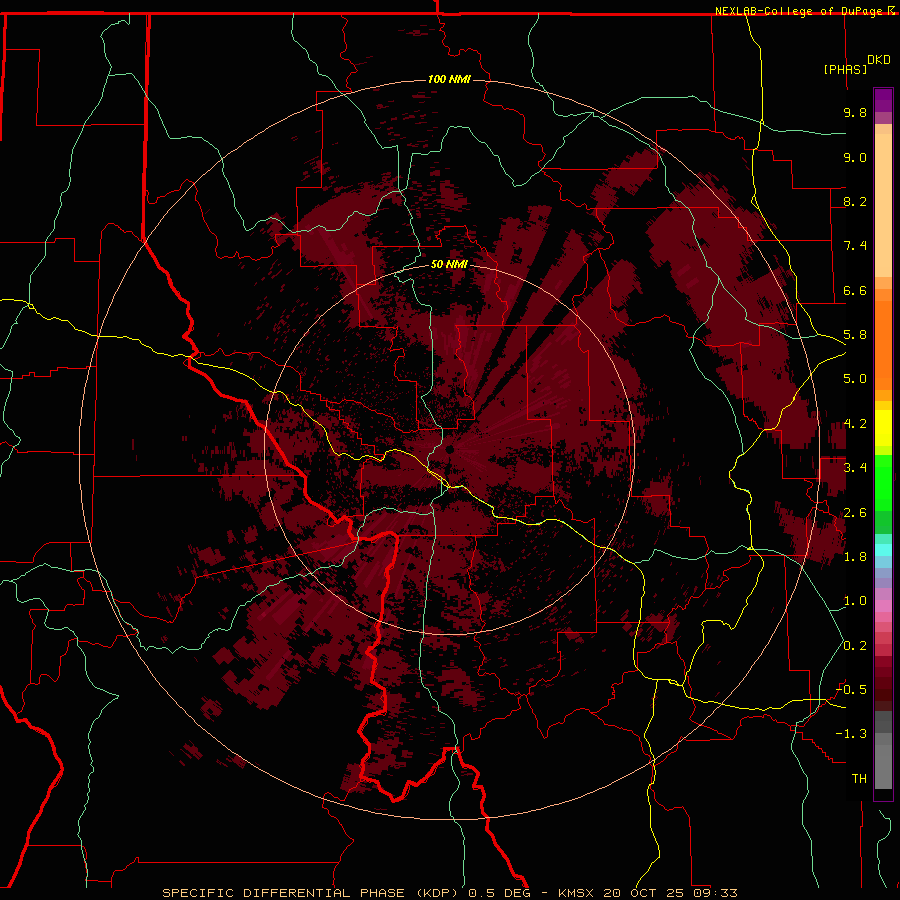Viewport: 900px width, 900px height.
Task: Click the 7.4 legend value
Action: point(855,246)
